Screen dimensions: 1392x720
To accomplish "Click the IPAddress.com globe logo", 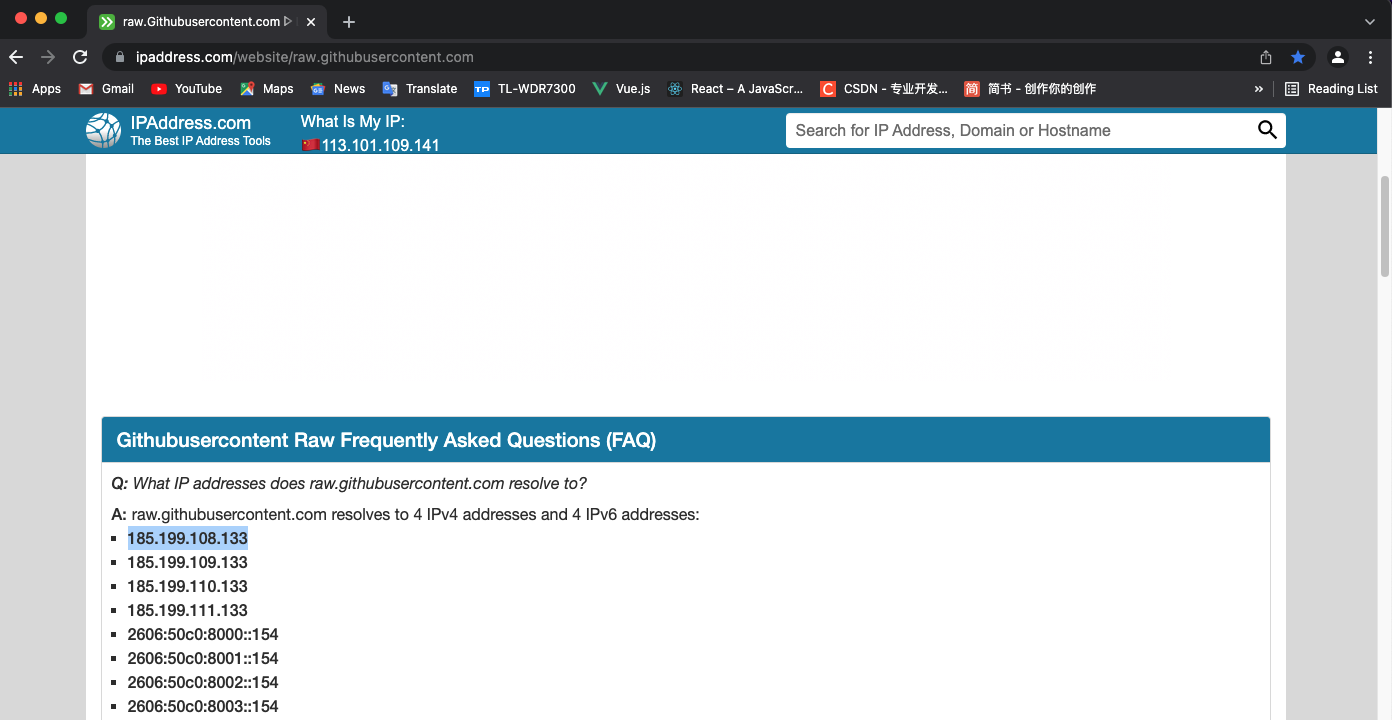I will click(x=104, y=130).
